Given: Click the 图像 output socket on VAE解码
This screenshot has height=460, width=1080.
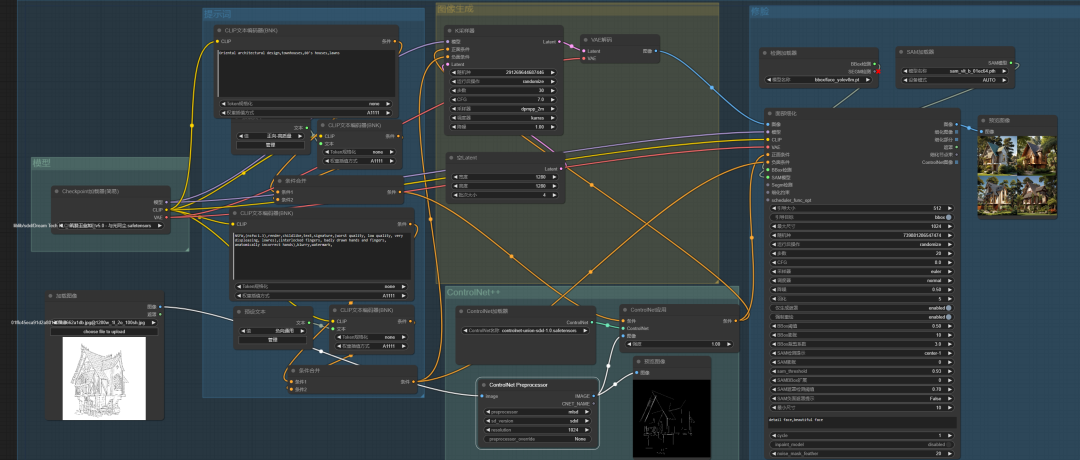Looking at the screenshot, I should (655, 51).
